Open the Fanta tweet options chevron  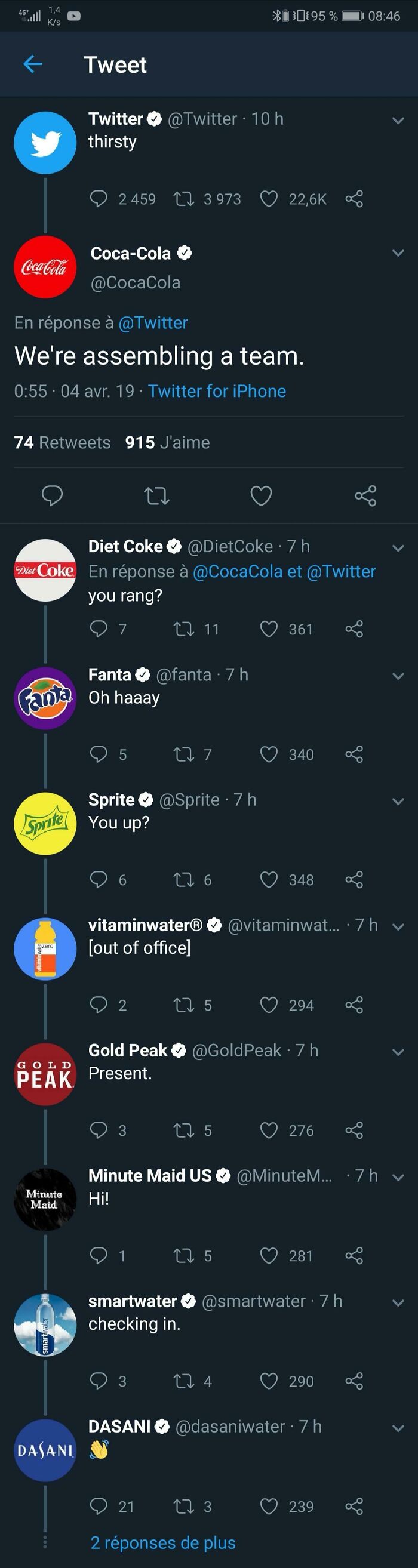pyautogui.click(x=397, y=675)
